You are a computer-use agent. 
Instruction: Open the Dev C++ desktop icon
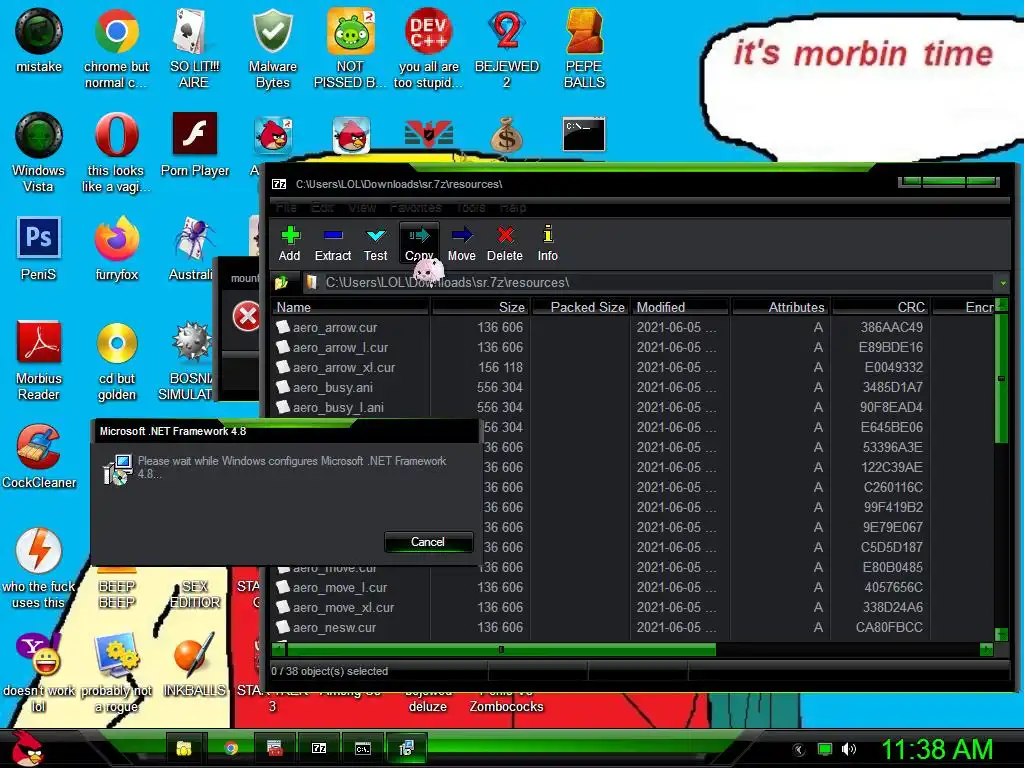pos(428,48)
